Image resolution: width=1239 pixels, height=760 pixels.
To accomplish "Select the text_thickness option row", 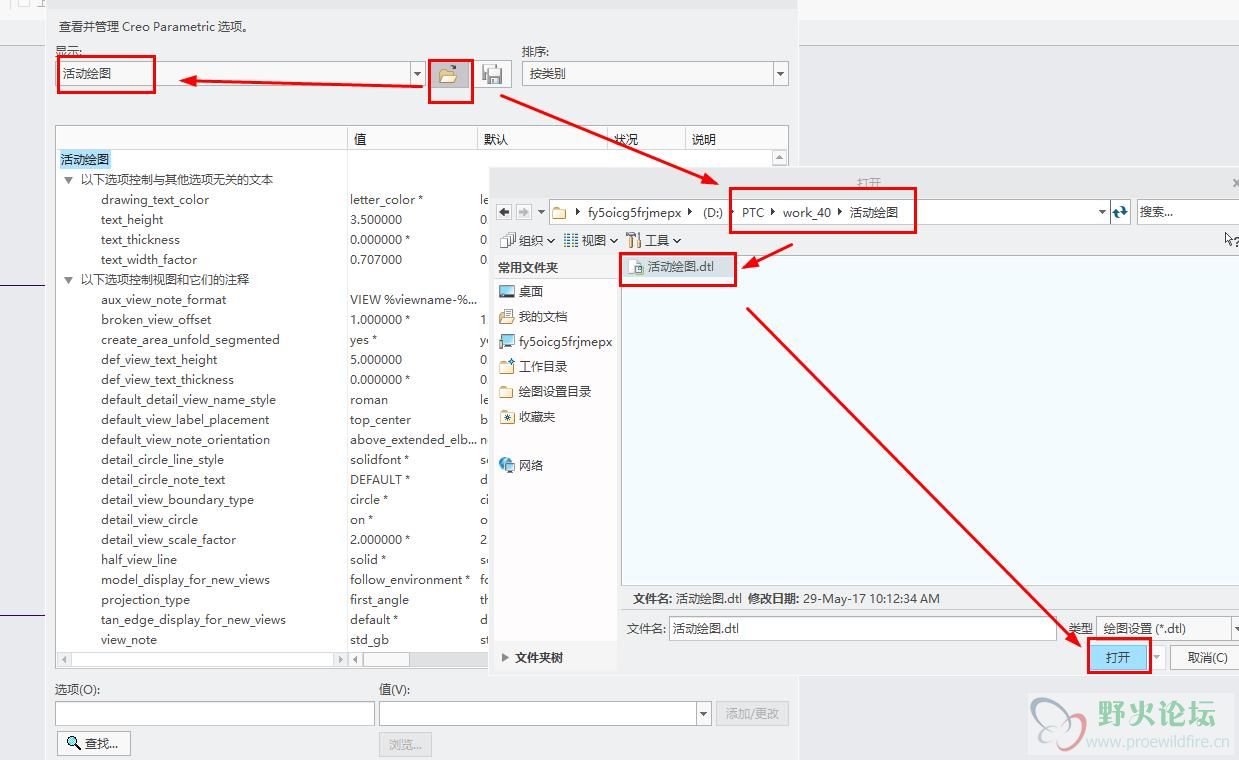I will pos(140,240).
